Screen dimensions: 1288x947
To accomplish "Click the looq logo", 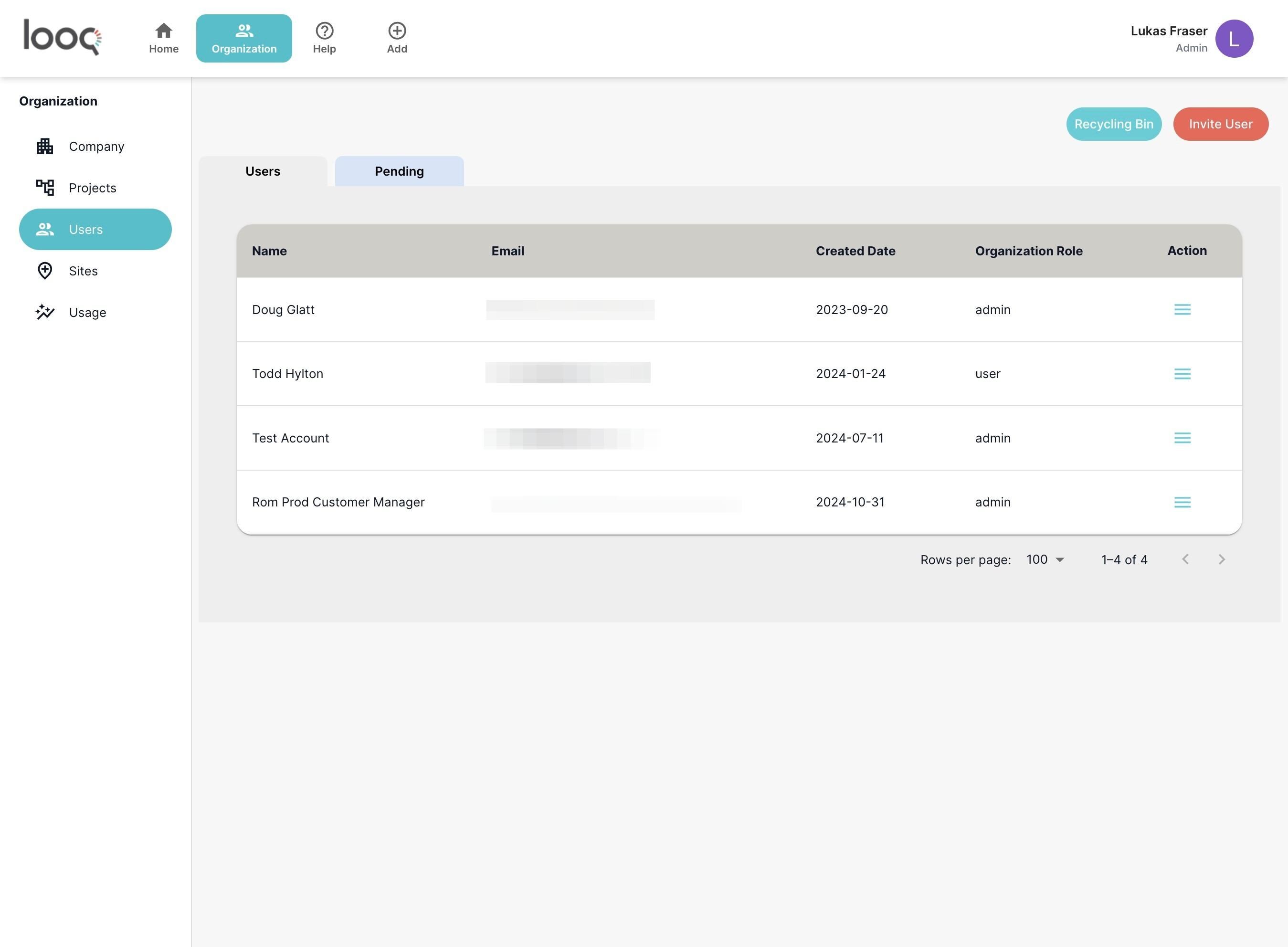I will [62, 37].
